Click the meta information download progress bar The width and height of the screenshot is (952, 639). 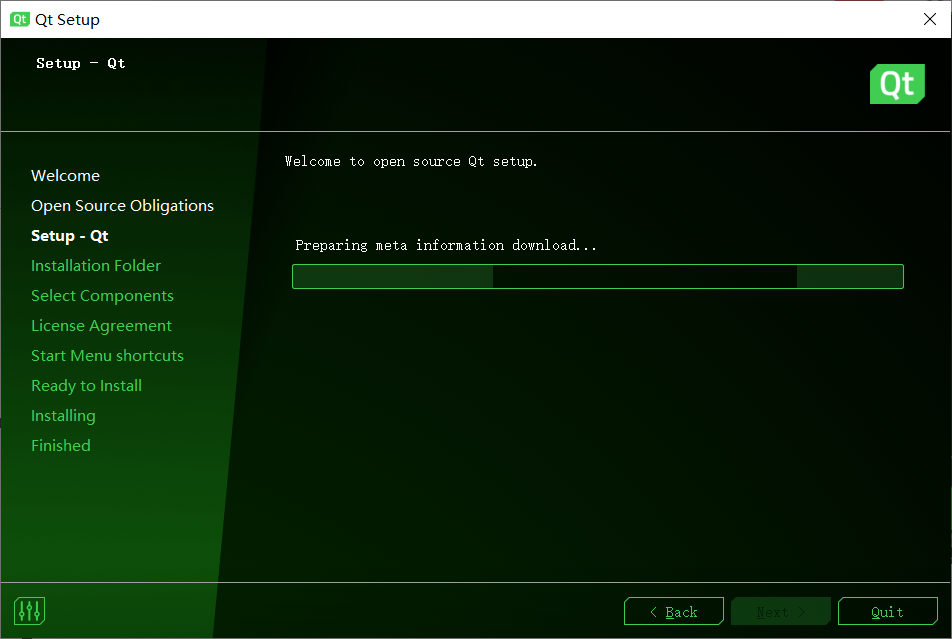click(x=597, y=276)
